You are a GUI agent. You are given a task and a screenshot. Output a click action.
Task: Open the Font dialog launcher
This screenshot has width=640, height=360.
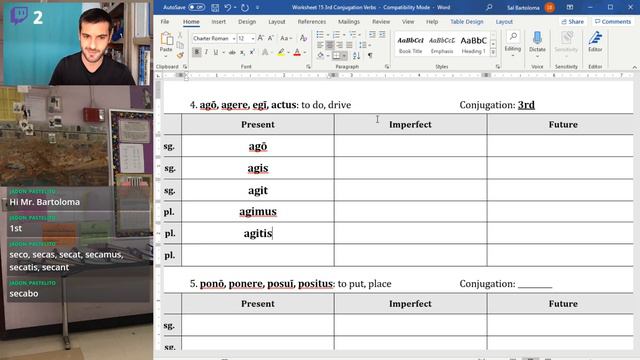(308, 67)
